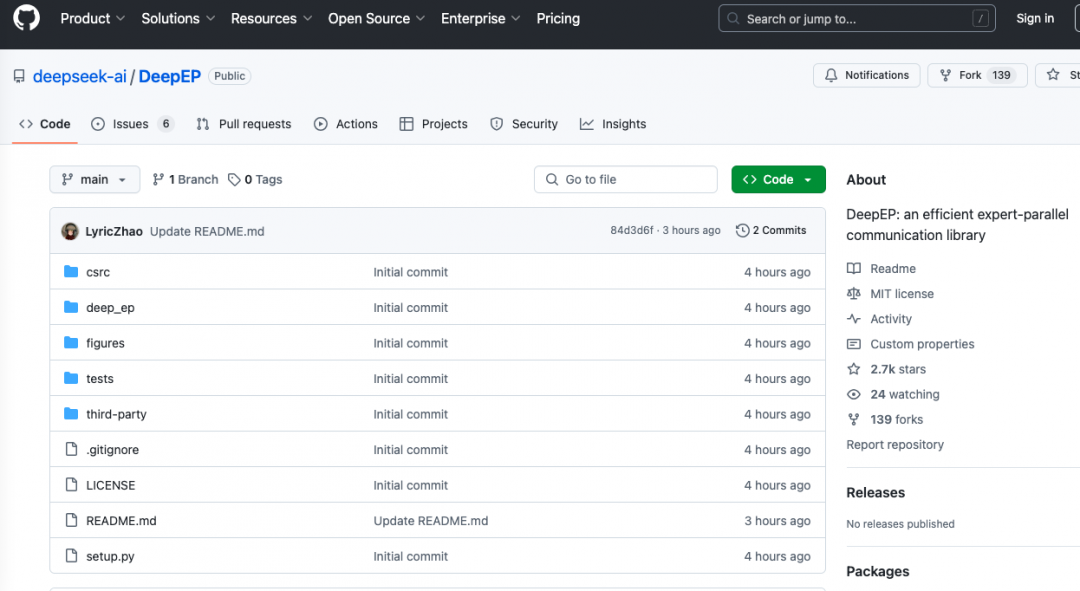Click the fork icon in Fork button
Image resolution: width=1080 pixels, height=591 pixels.
(946, 75)
